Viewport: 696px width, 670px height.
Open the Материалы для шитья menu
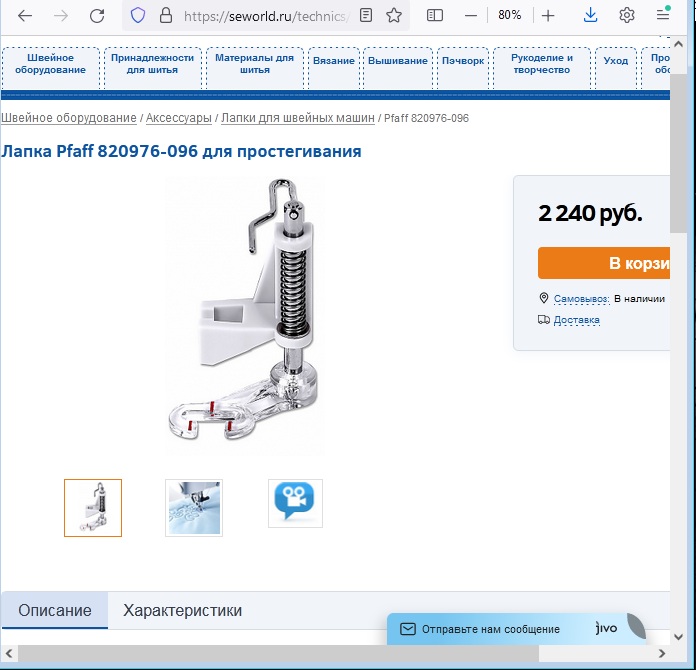tap(254, 68)
